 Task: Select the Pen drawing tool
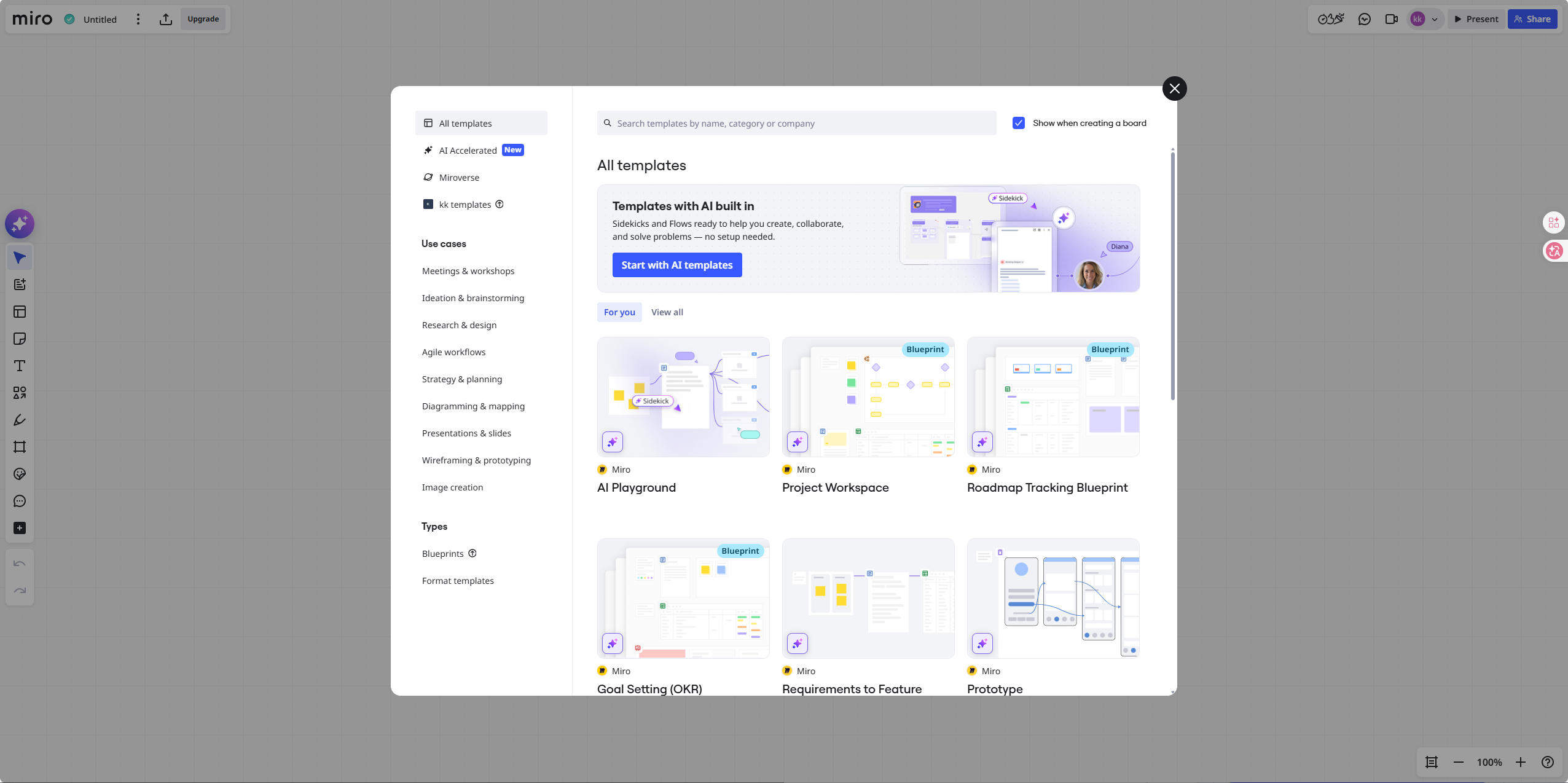click(x=20, y=420)
